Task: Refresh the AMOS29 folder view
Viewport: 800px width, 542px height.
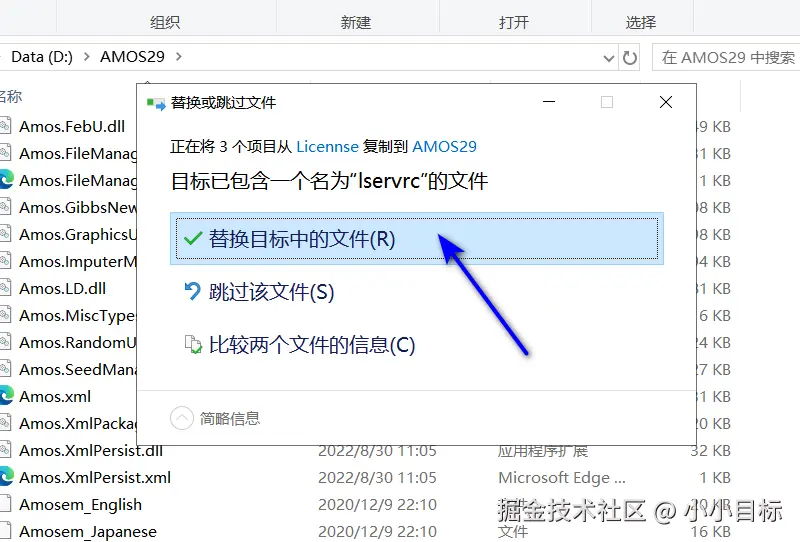Action: [x=630, y=58]
